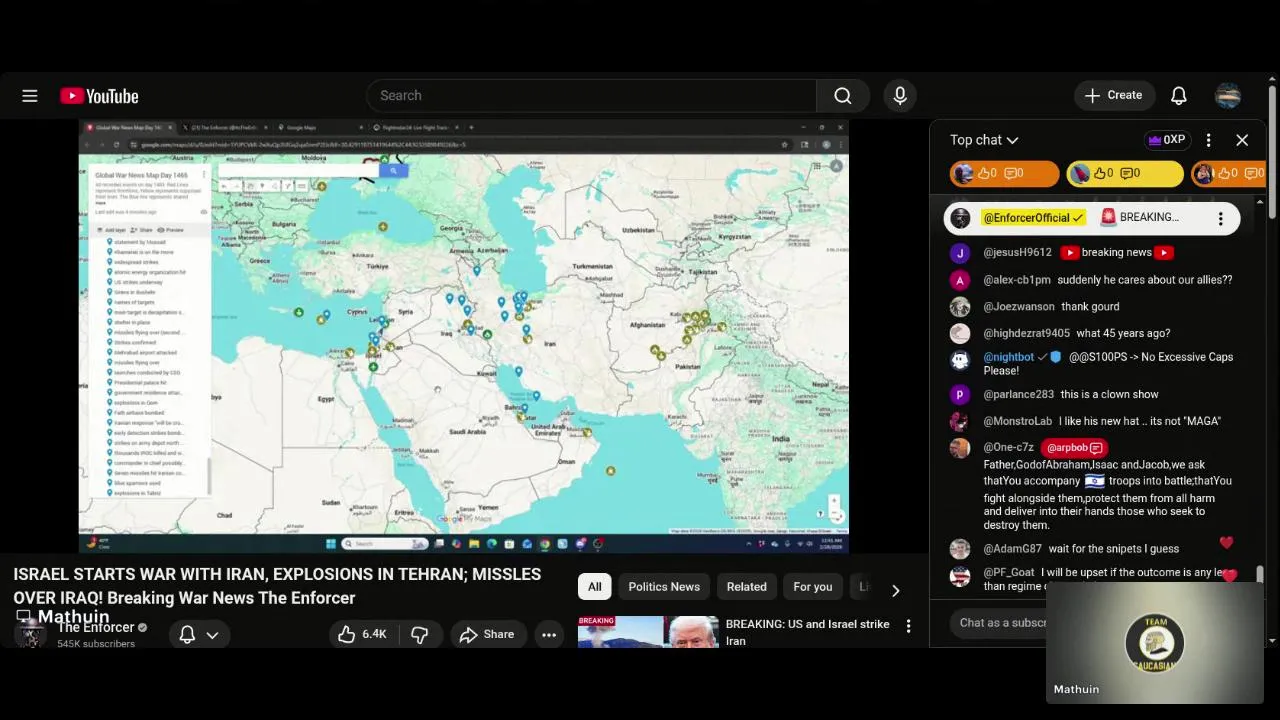Expand the Top chat dropdown
The image size is (1280, 720).
984,140
